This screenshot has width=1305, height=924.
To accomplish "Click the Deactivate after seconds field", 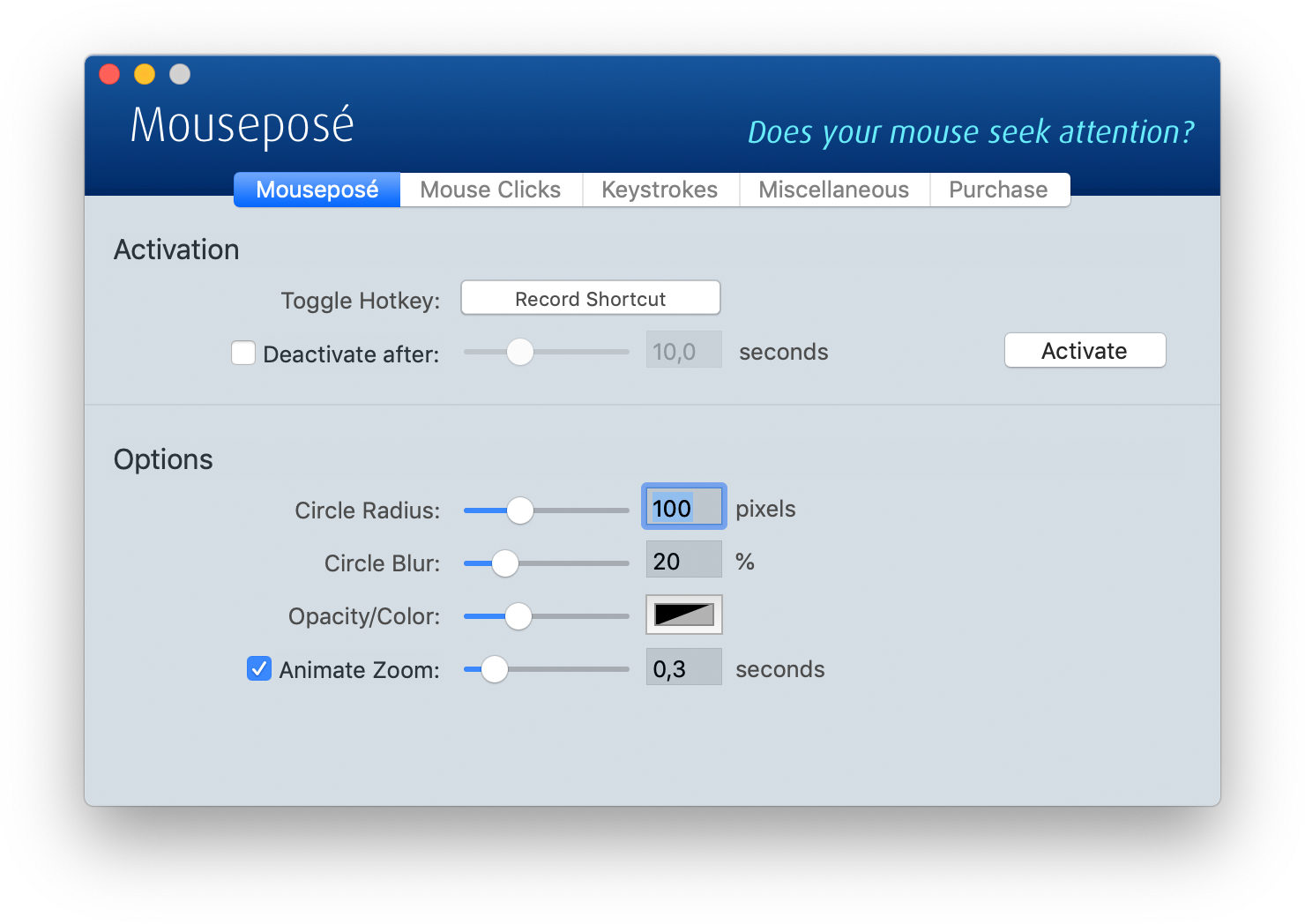I will pyautogui.click(x=684, y=351).
